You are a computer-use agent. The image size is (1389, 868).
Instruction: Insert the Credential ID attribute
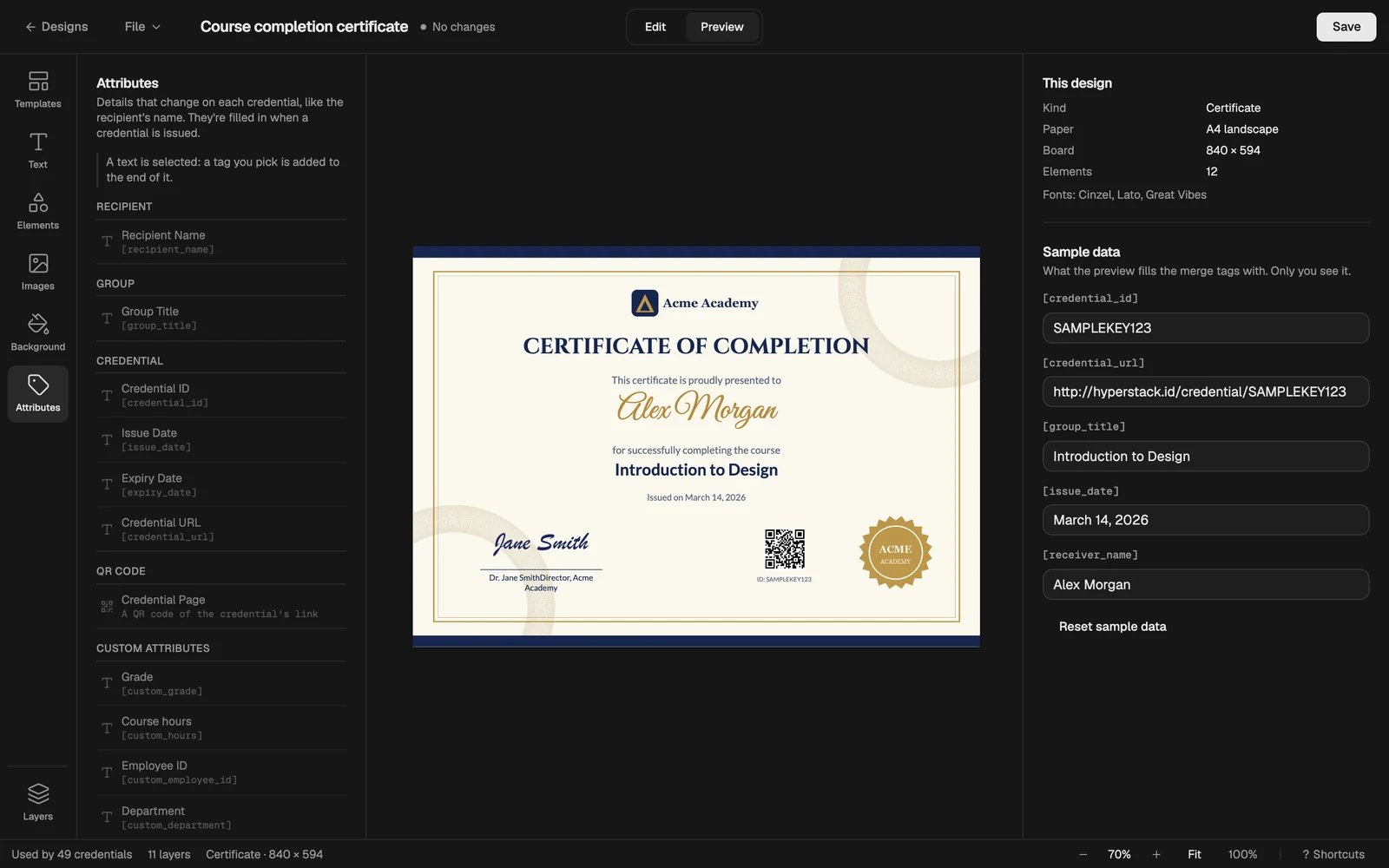pos(221,396)
